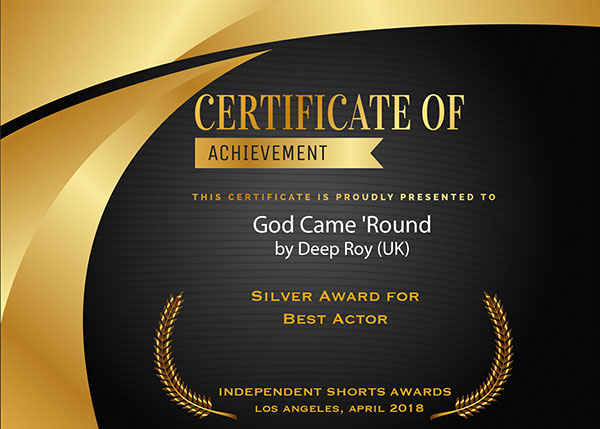Click the 'CERTIFICATE OF' gold heading
600x429 pixels.
pos(329,113)
